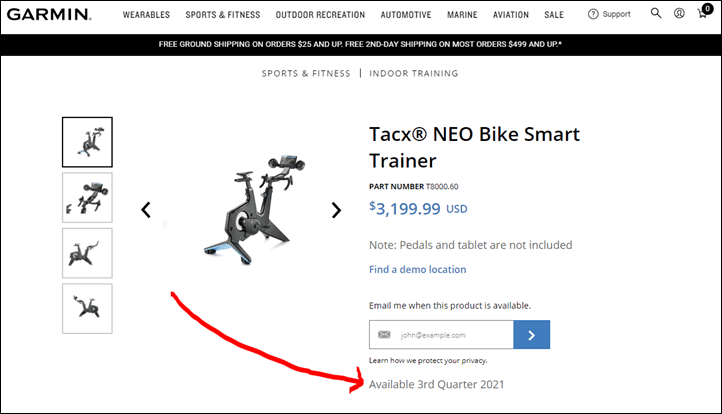The width and height of the screenshot is (722, 414).
Task: Open the Automotive menu
Action: click(x=406, y=15)
